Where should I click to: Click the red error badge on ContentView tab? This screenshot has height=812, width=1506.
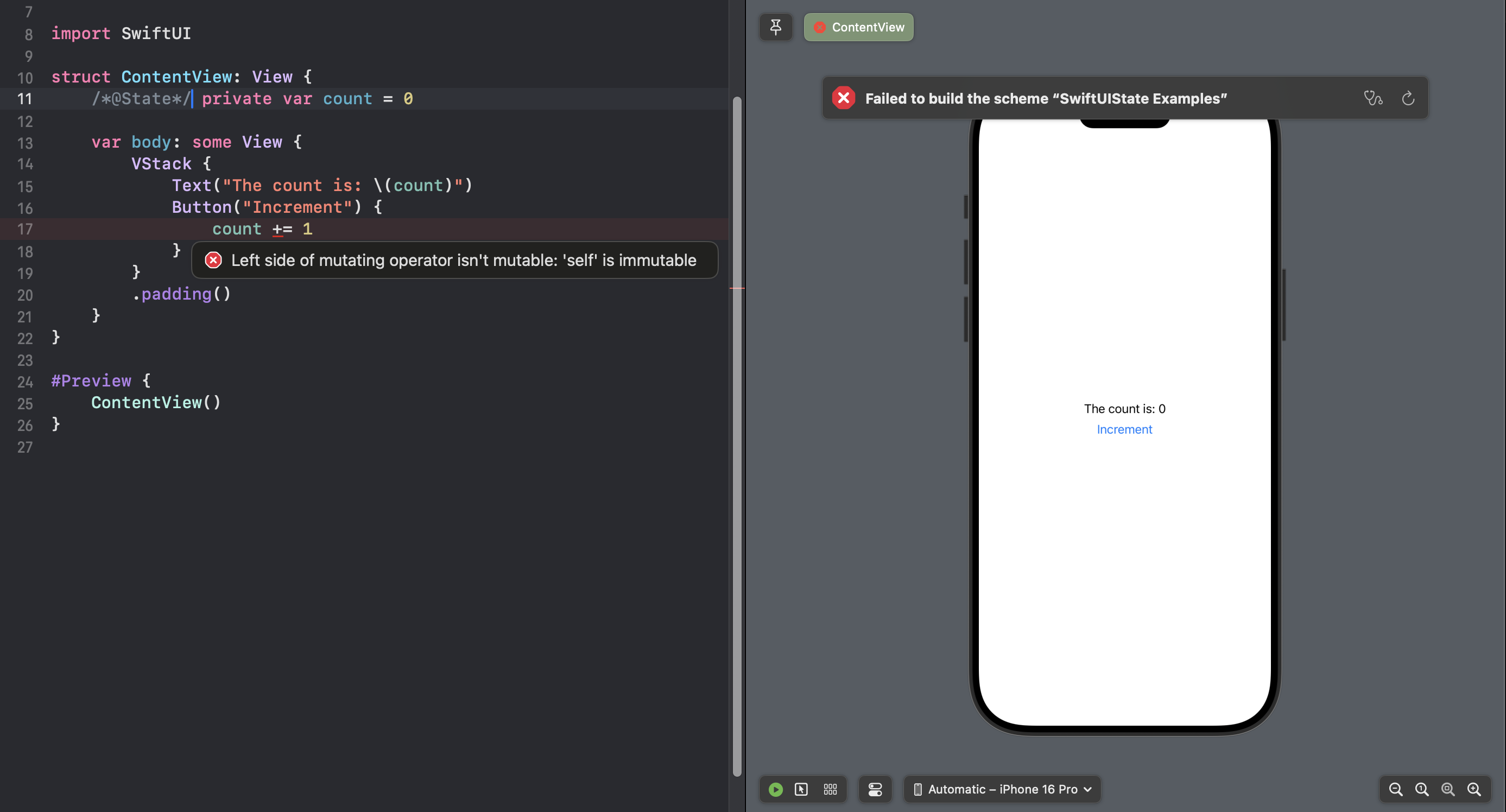click(820, 27)
